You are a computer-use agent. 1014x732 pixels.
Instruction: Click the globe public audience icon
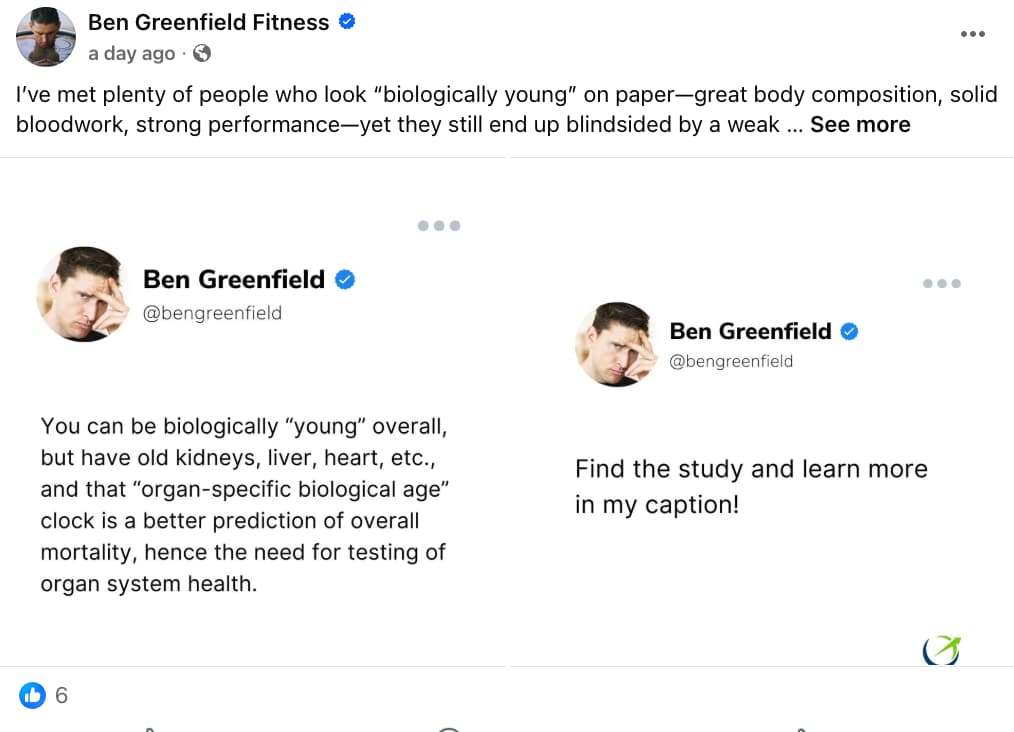(202, 54)
